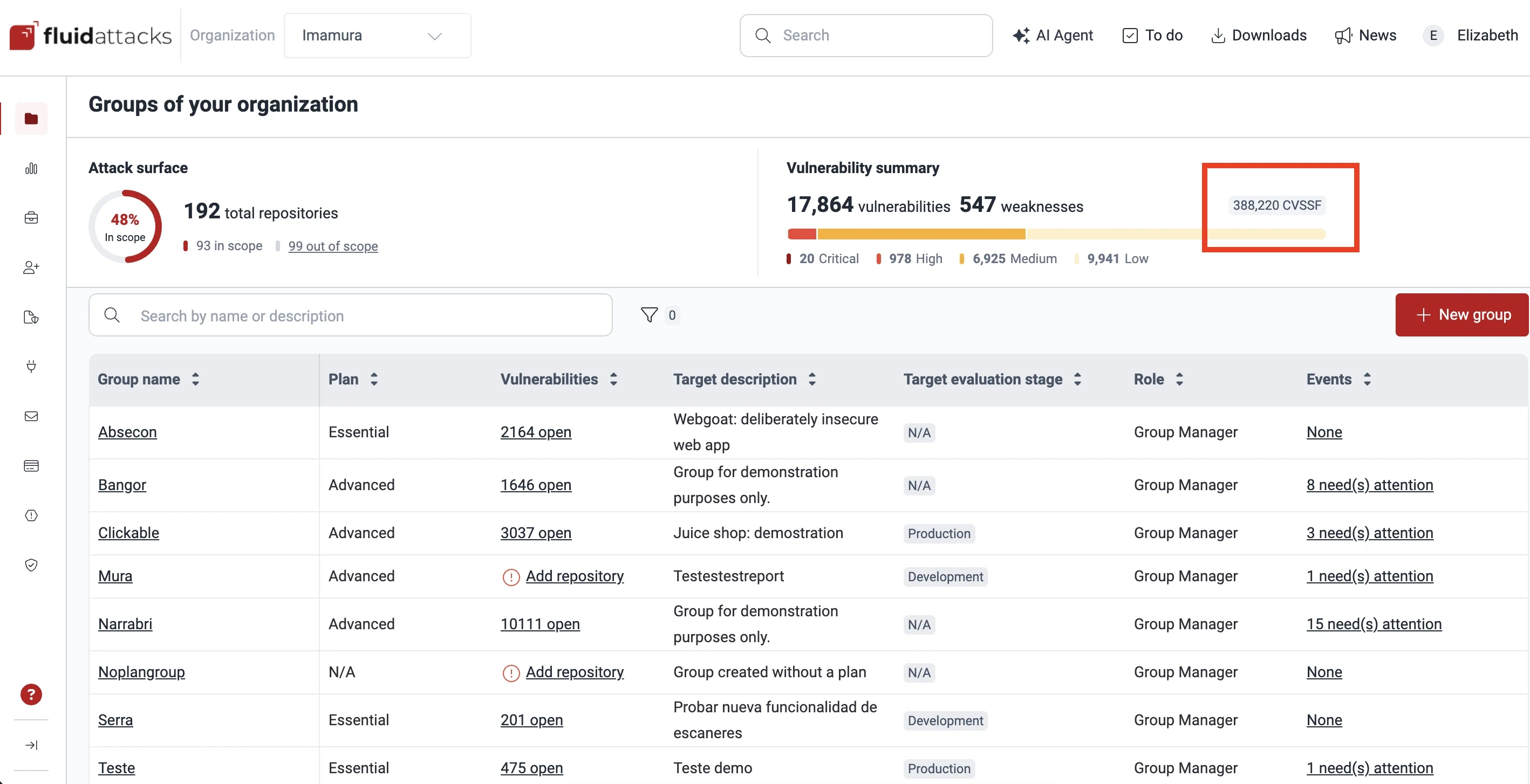Open the Downloads menu
The image size is (1530, 784).
pyautogui.click(x=1259, y=36)
